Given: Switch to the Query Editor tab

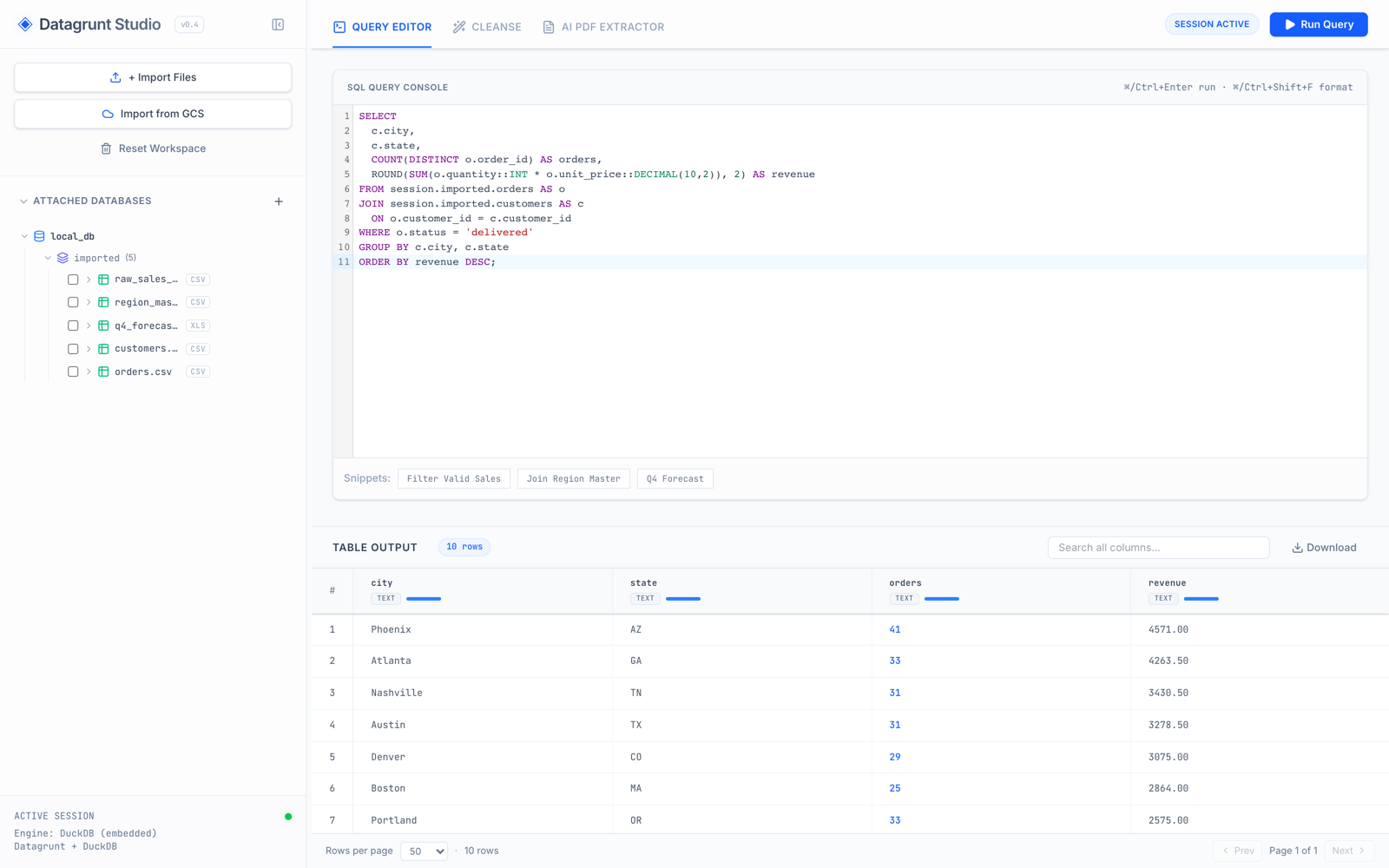Looking at the screenshot, I should tap(382, 27).
